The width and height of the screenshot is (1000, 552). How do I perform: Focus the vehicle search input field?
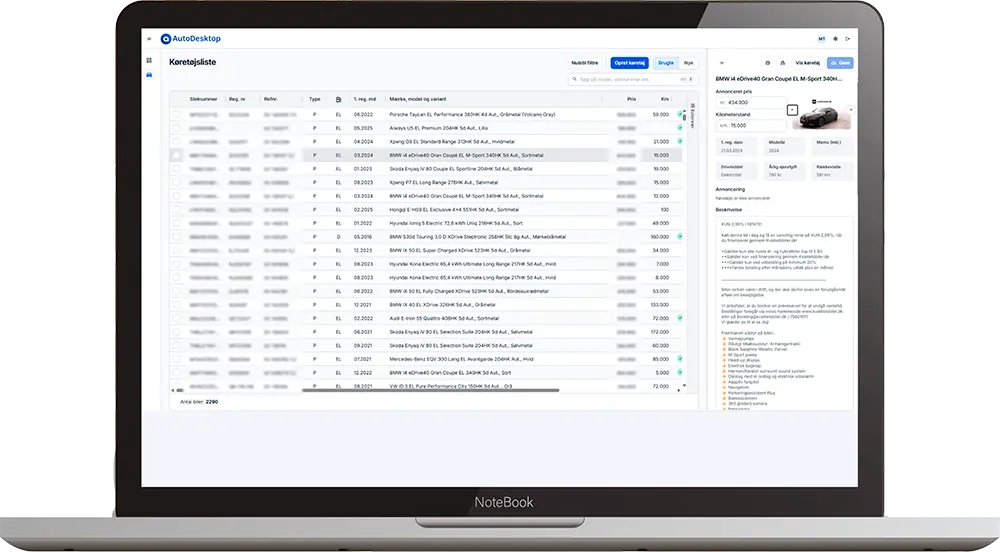click(633, 80)
